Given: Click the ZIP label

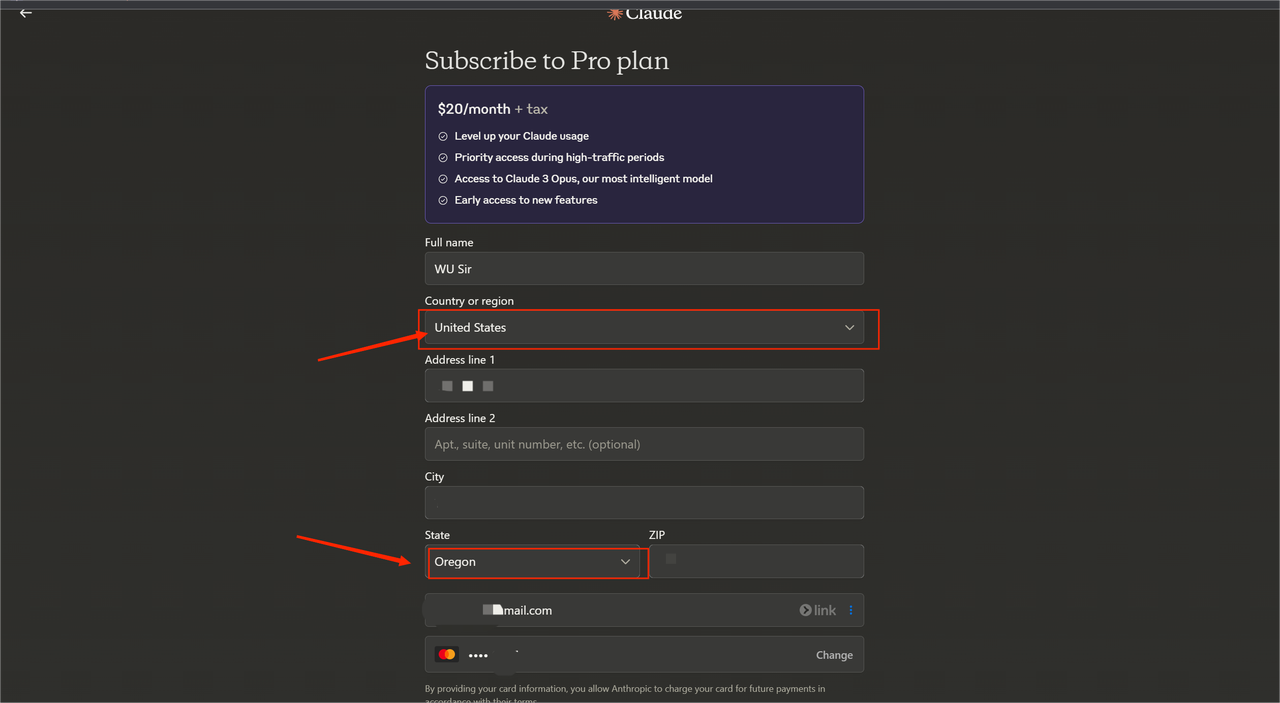Looking at the screenshot, I should (x=657, y=535).
